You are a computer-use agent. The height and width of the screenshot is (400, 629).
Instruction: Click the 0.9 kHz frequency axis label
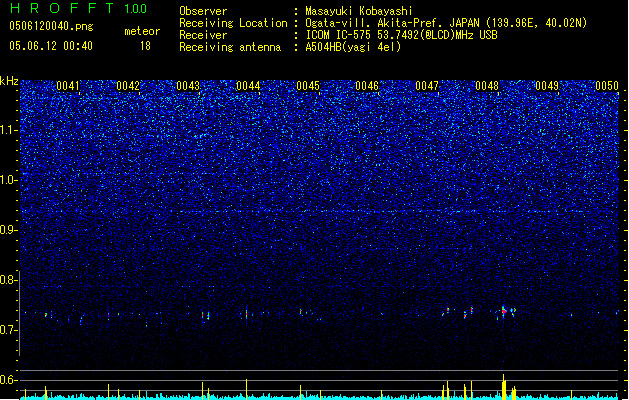tap(9, 230)
